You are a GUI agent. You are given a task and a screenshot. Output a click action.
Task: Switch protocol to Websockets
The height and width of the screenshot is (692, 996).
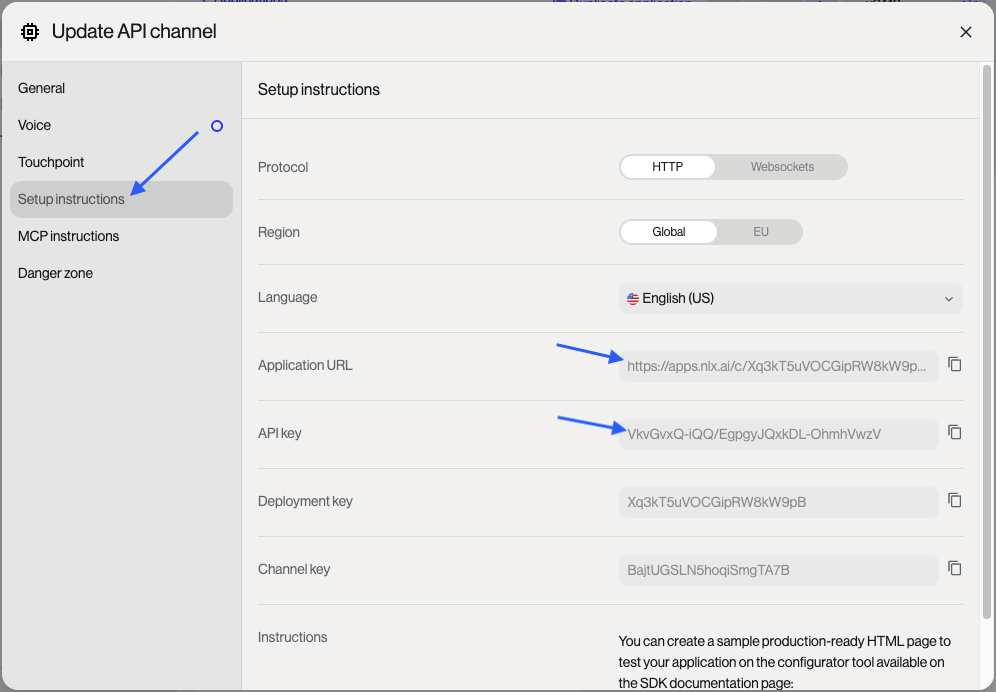782,167
